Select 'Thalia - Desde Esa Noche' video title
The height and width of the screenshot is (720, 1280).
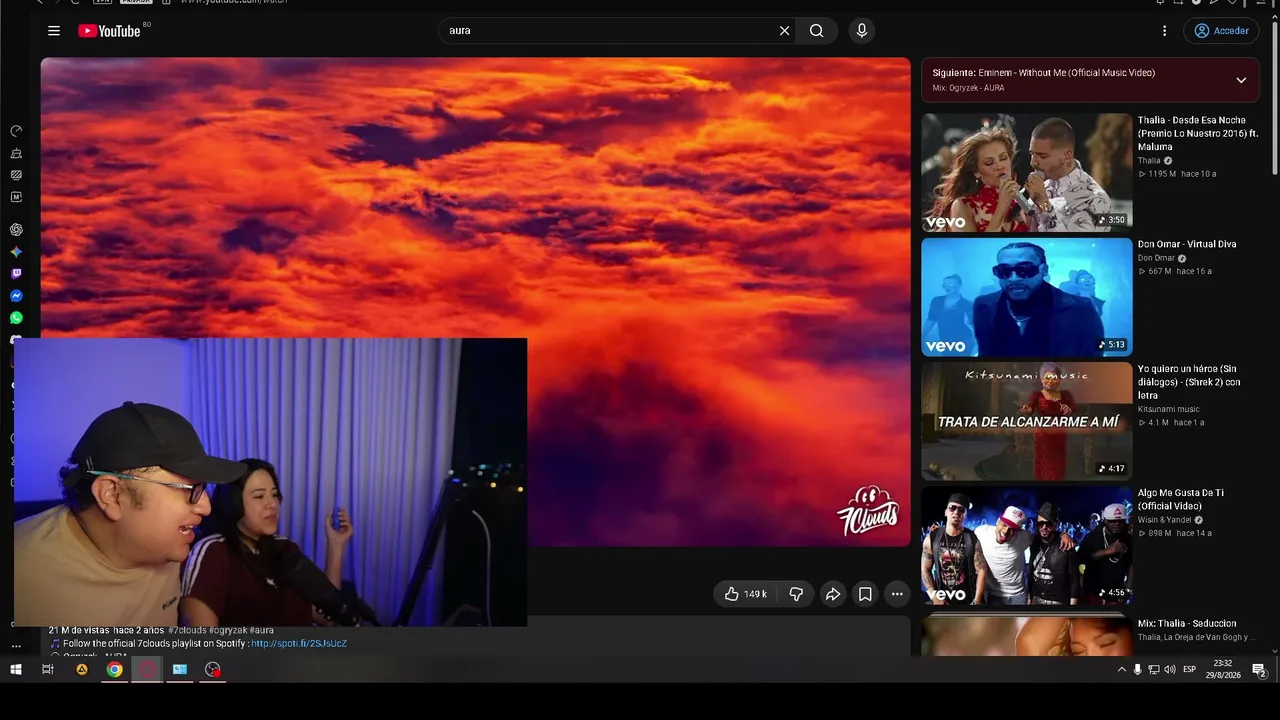click(x=1198, y=133)
